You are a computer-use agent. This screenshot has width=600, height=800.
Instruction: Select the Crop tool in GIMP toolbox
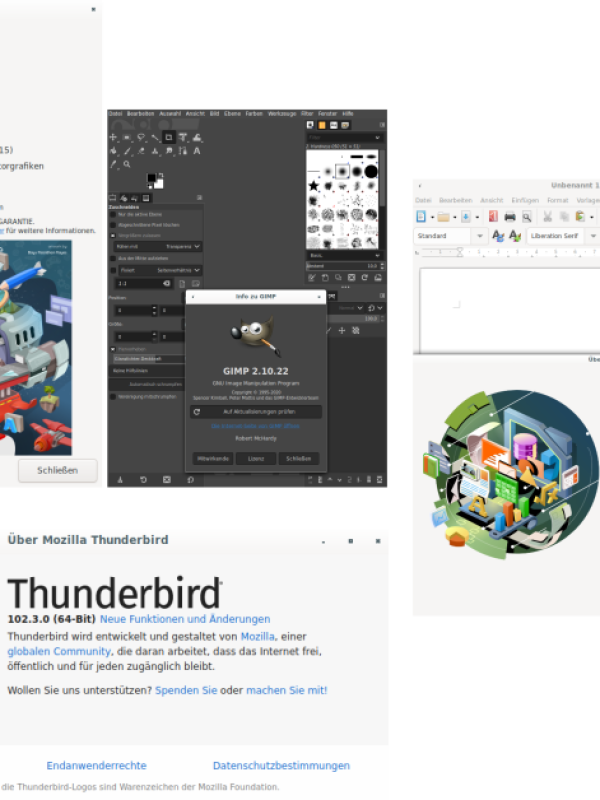click(168, 137)
